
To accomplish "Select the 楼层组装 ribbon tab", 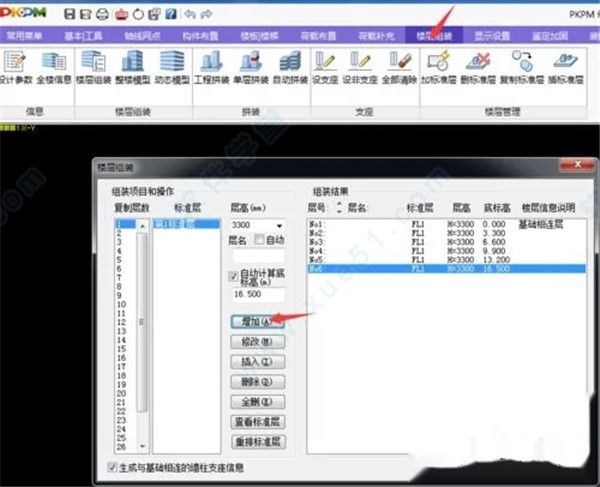I will 434,36.
